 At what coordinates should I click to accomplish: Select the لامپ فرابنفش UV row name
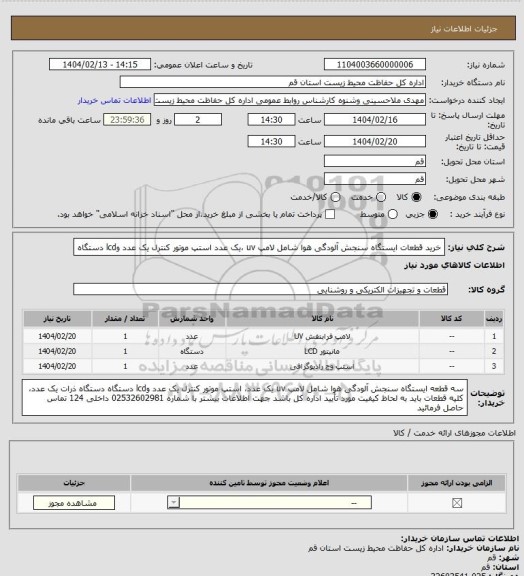[322, 336]
